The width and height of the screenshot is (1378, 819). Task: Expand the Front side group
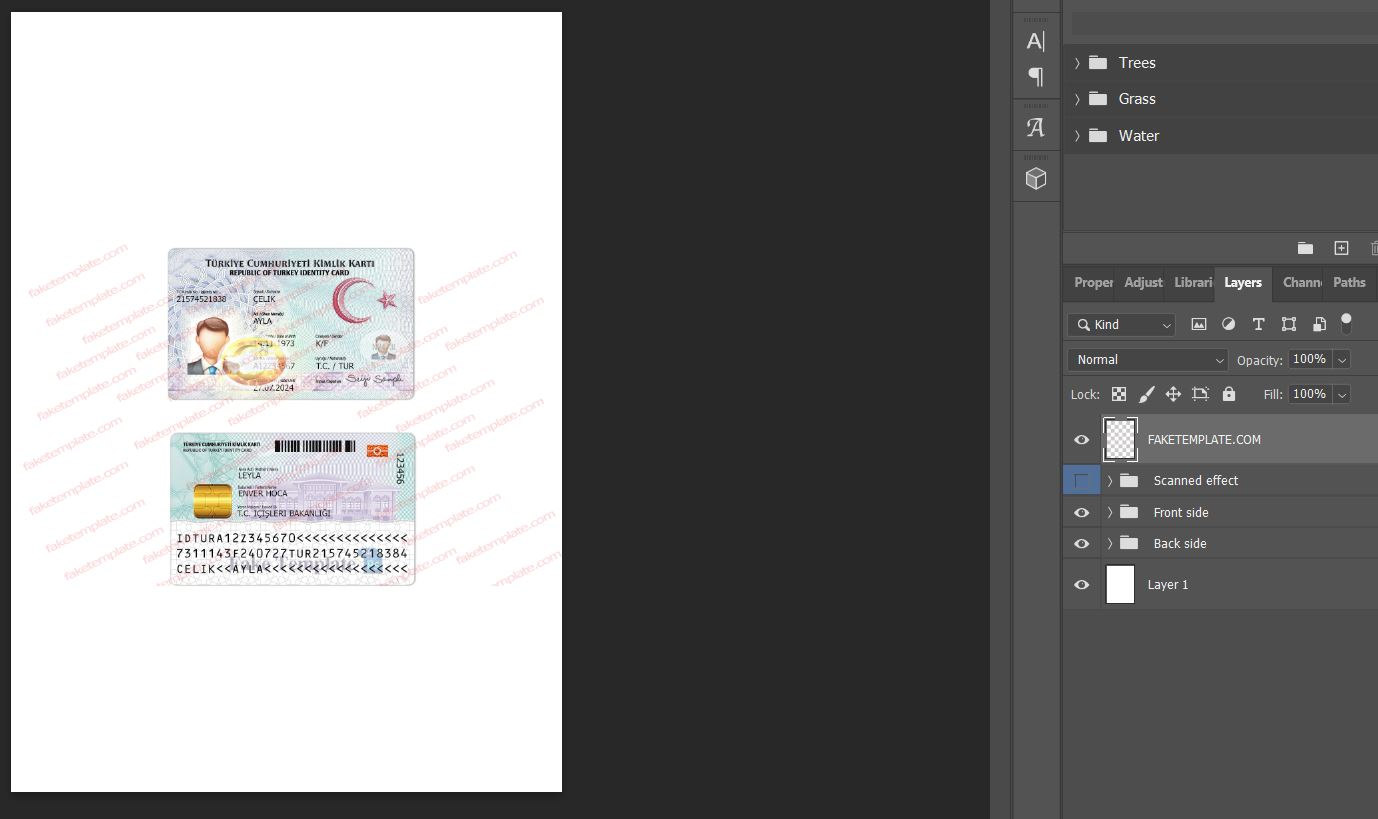pos(1109,512)
